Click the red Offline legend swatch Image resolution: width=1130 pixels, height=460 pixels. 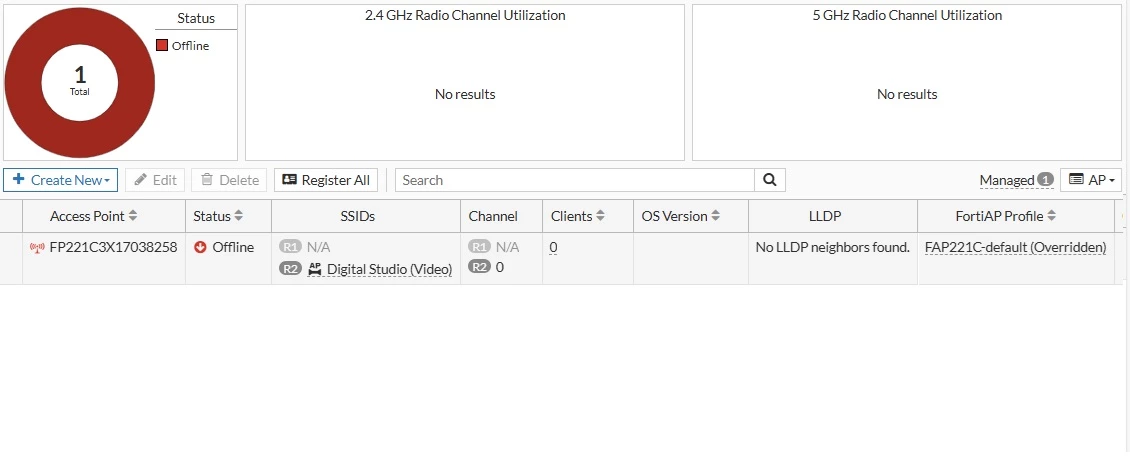(x=162, y=45)
